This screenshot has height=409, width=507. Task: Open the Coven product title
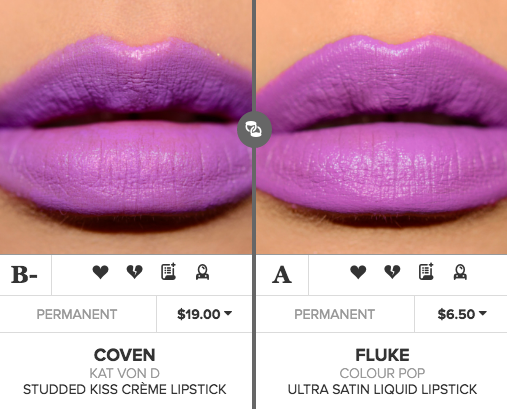[125, 355]
